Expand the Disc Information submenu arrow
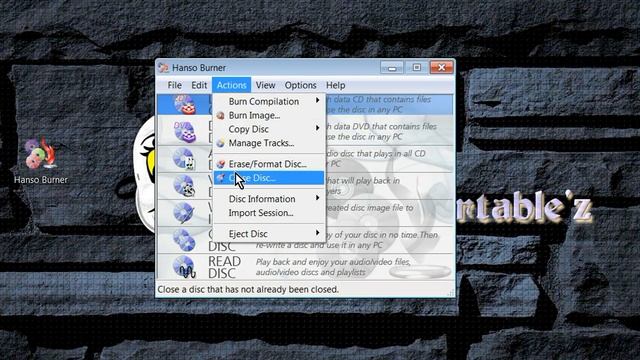This screenshot has width=640, height=360. (x=317, y=198)
